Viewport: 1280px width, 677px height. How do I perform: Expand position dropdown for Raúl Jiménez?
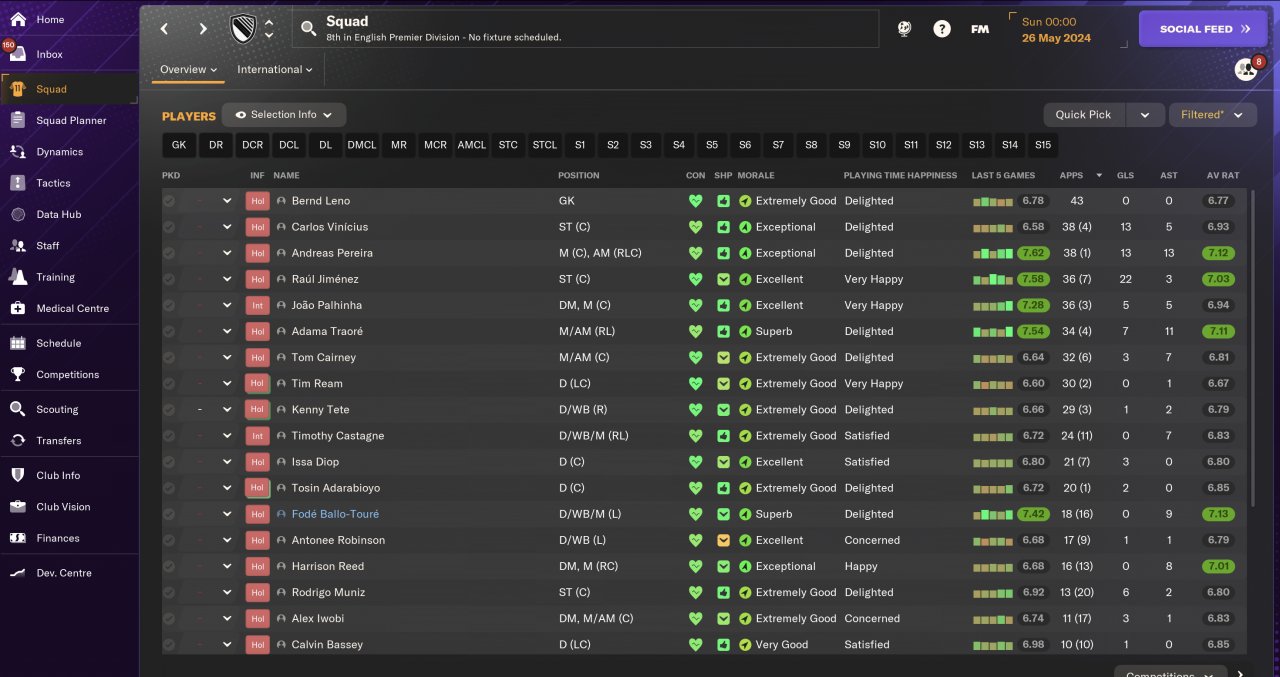point(227,279)
